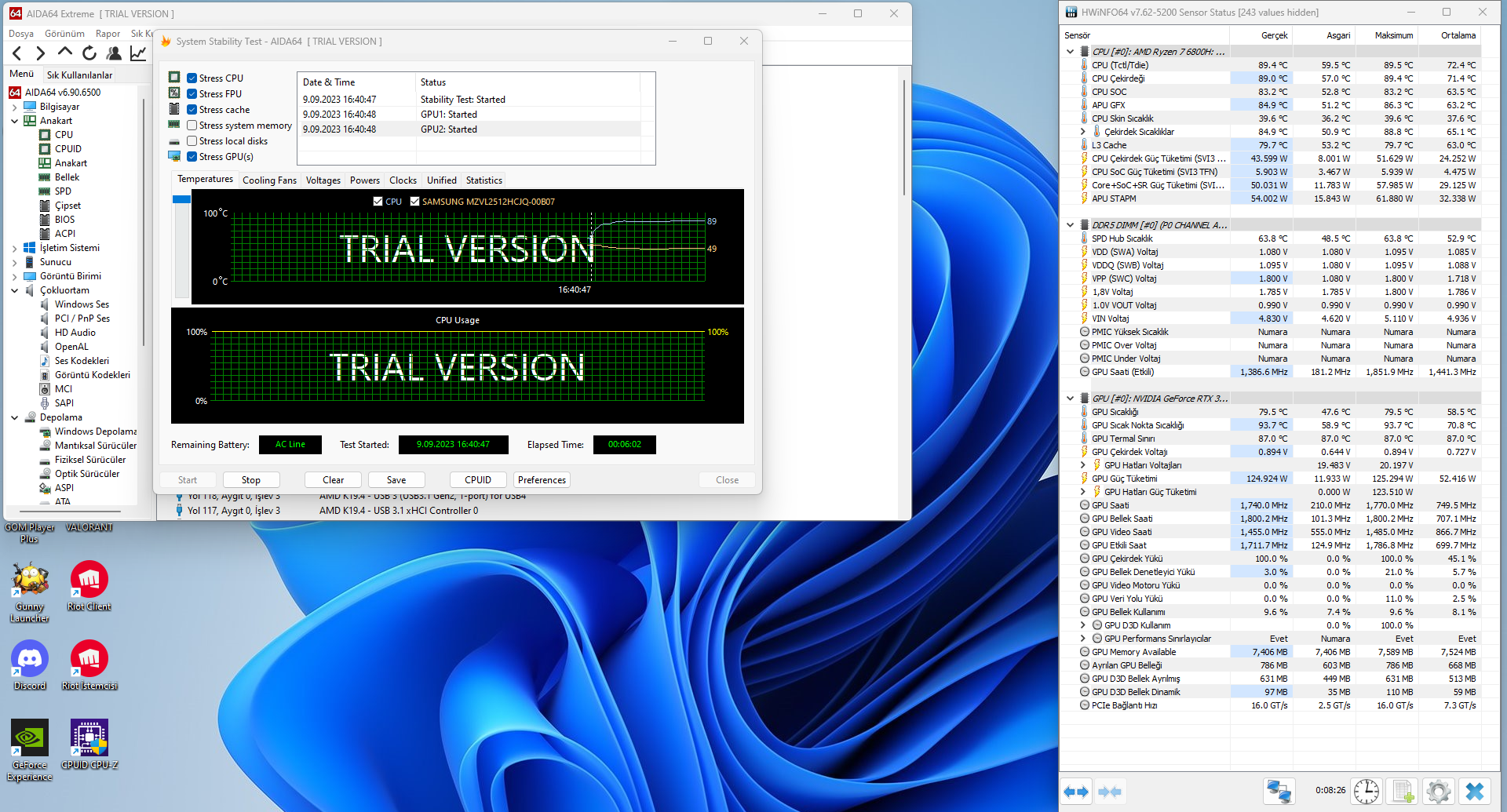Click the user profile toolbar icon
The image size is (1507, 812).
click(114, 53)
